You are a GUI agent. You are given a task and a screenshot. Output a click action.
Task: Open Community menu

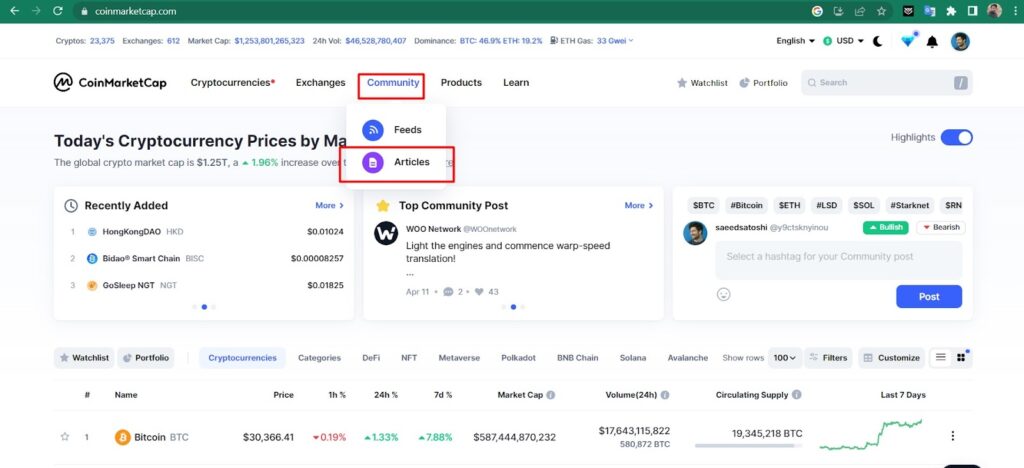(x=392, y=83)
